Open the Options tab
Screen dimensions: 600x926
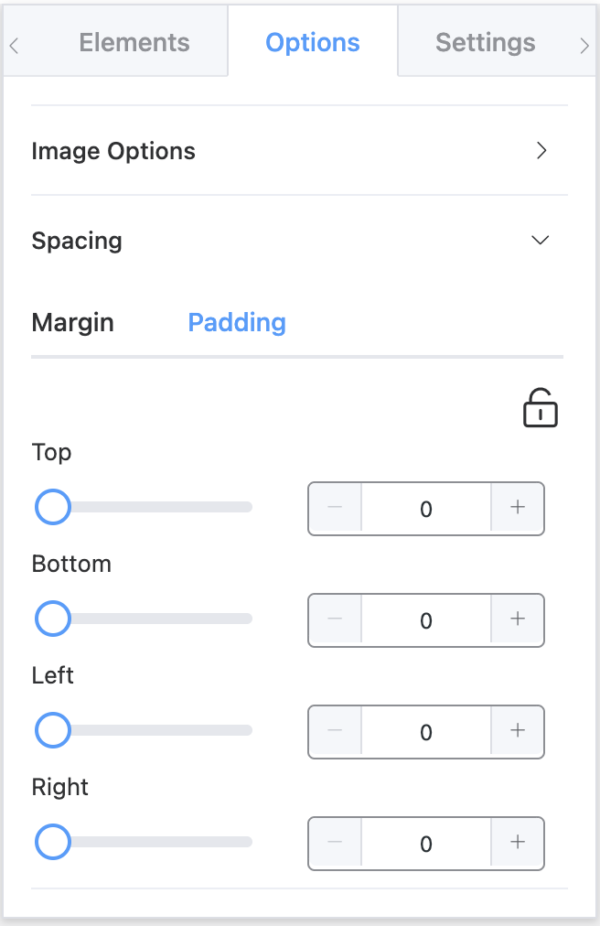312,42
